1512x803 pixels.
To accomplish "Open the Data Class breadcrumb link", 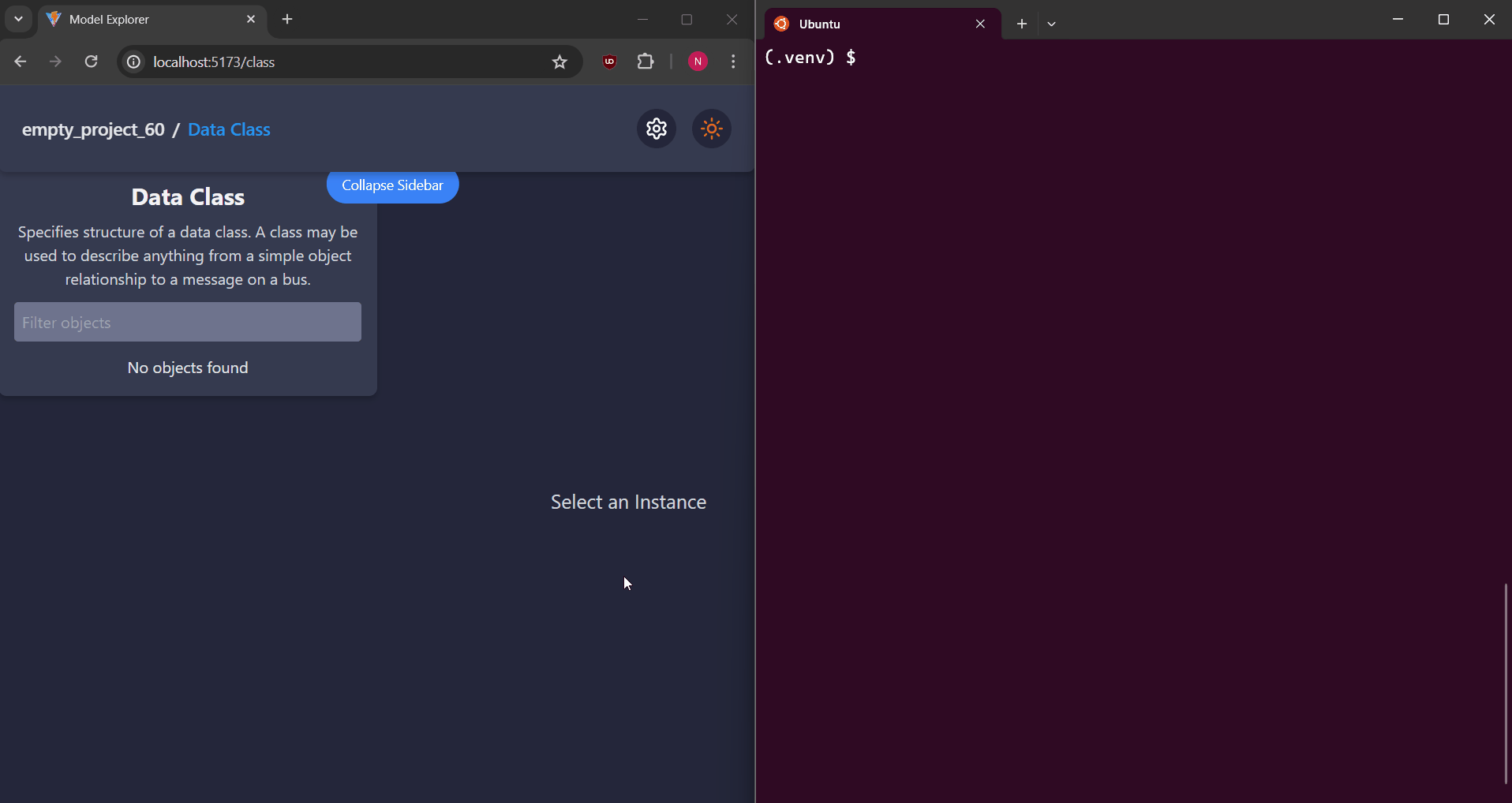I will click(228, 129).
